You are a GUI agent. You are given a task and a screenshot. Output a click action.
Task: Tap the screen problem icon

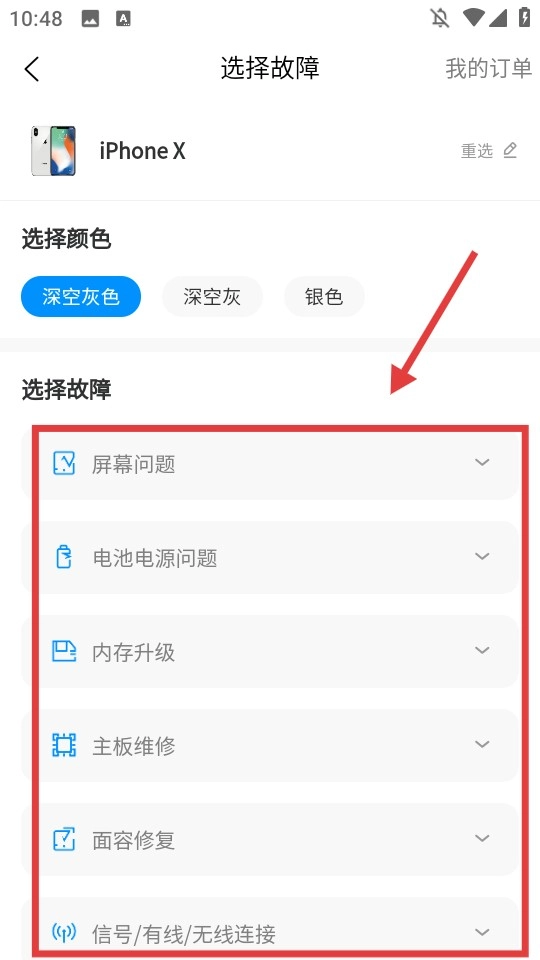coord(64,463)
